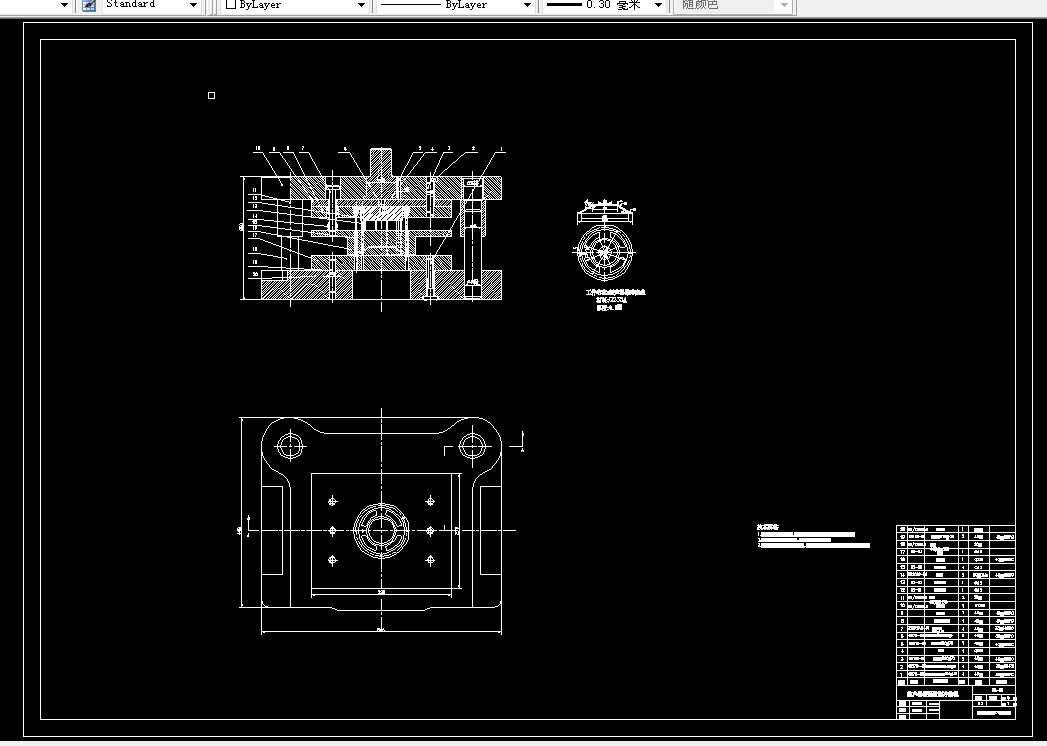
Task: Select the die shank atop the sectional assembly view
Action: click(381, 162)
